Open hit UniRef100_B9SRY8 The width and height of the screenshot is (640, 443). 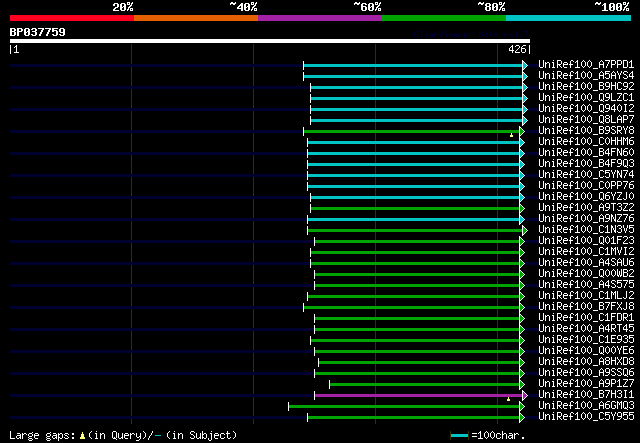click(586, 131)
